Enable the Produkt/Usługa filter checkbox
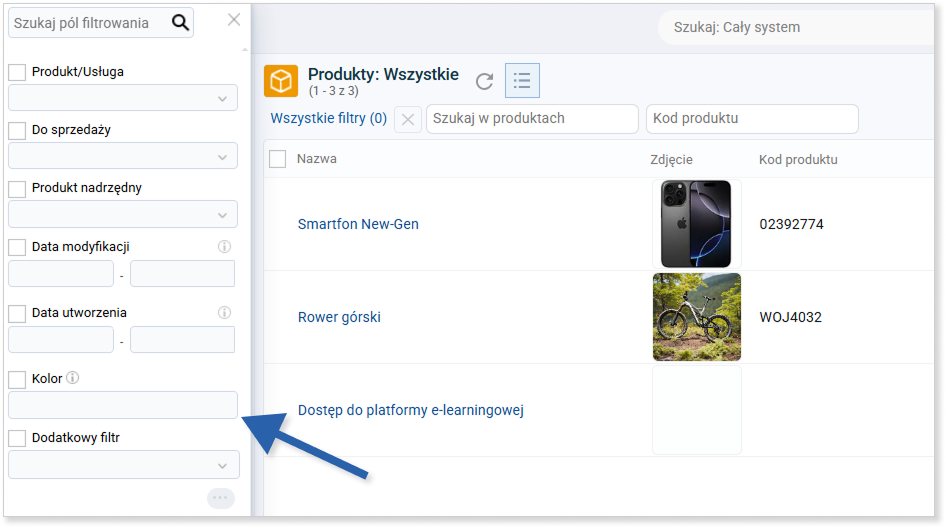Screen dimensions: 946x528 17,72
